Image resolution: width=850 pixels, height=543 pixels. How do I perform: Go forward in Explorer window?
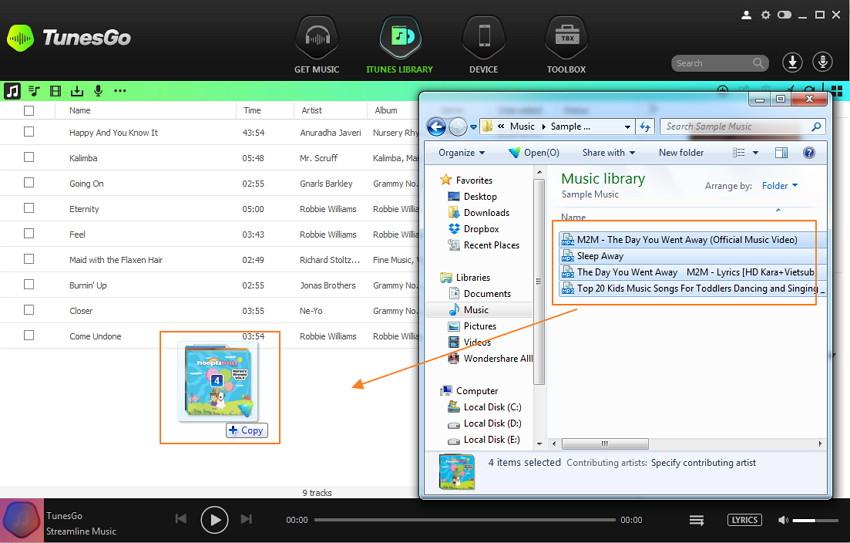[x=458, y=127]
